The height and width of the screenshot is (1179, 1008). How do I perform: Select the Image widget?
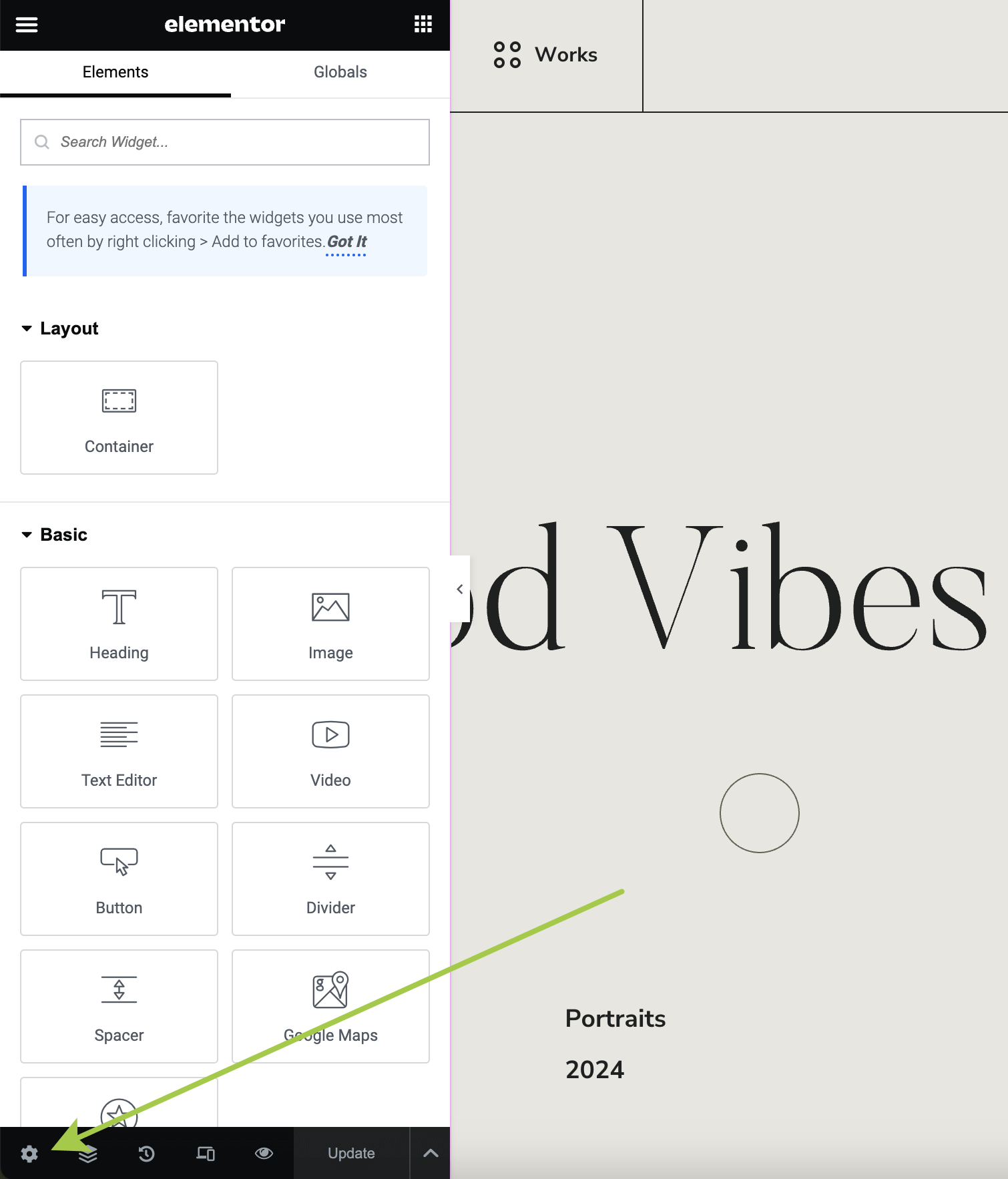(330, 624)
